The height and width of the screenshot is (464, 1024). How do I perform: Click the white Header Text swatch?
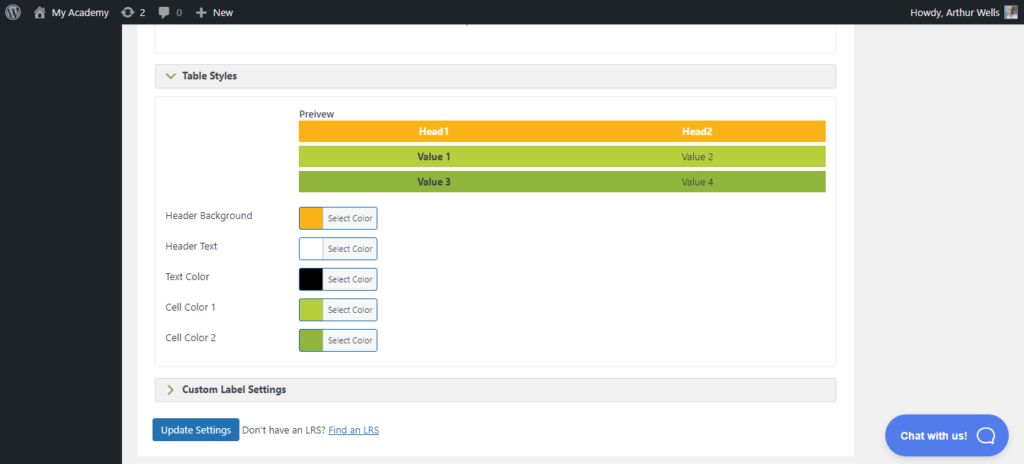click(312, 249)
